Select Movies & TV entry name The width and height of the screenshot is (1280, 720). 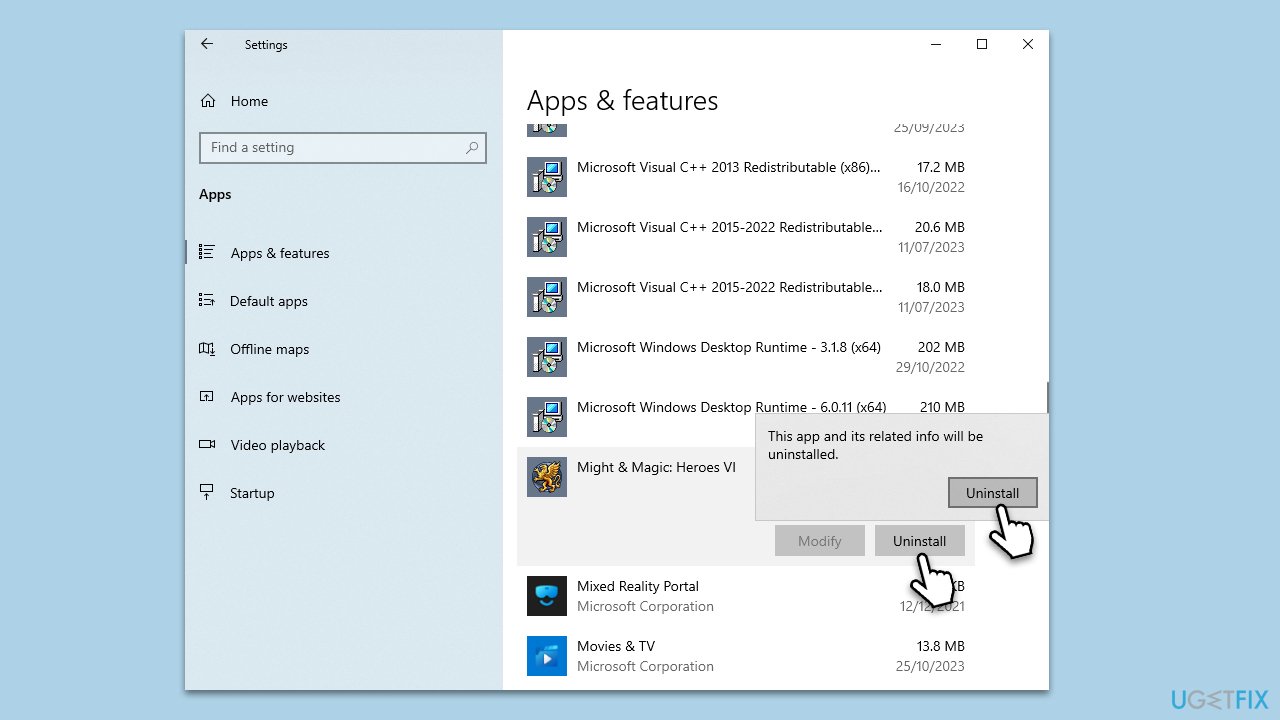(616, 646)
